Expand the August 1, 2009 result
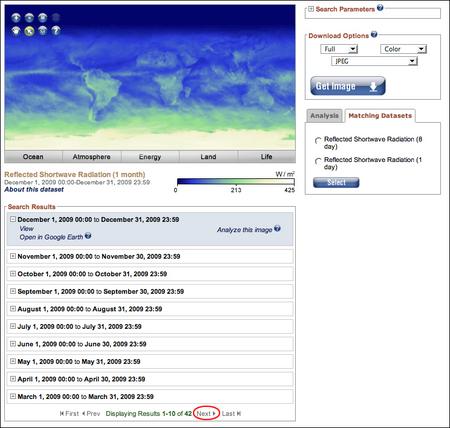This screenshot has height=428, width=450. pos(13,309)
